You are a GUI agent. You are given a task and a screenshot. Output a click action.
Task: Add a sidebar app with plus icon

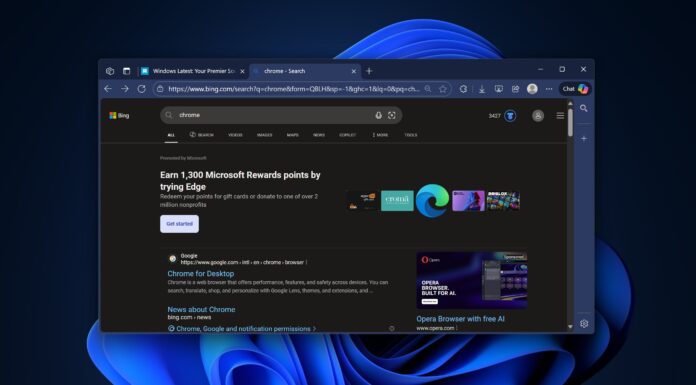tap(584, 139)
